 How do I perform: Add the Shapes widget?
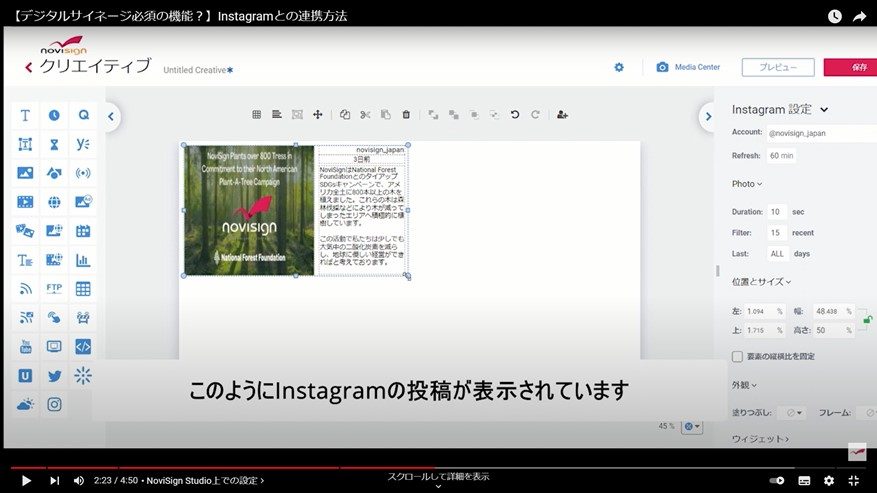54,173
